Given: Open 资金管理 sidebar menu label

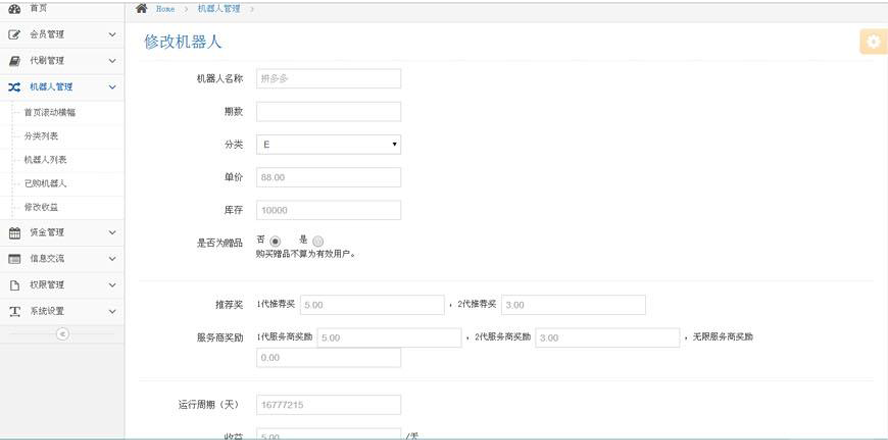Looking at the screenshot, I should click(47, 232).
